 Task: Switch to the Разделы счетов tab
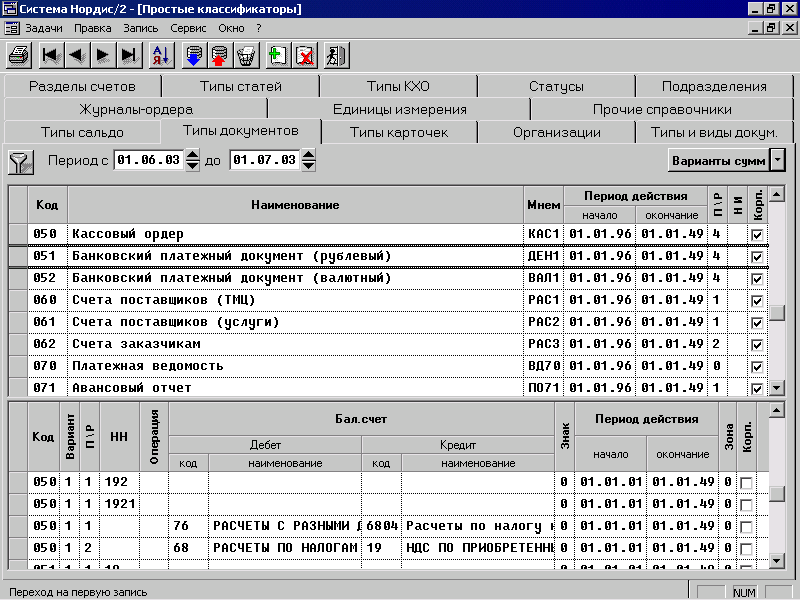point(82,86)
